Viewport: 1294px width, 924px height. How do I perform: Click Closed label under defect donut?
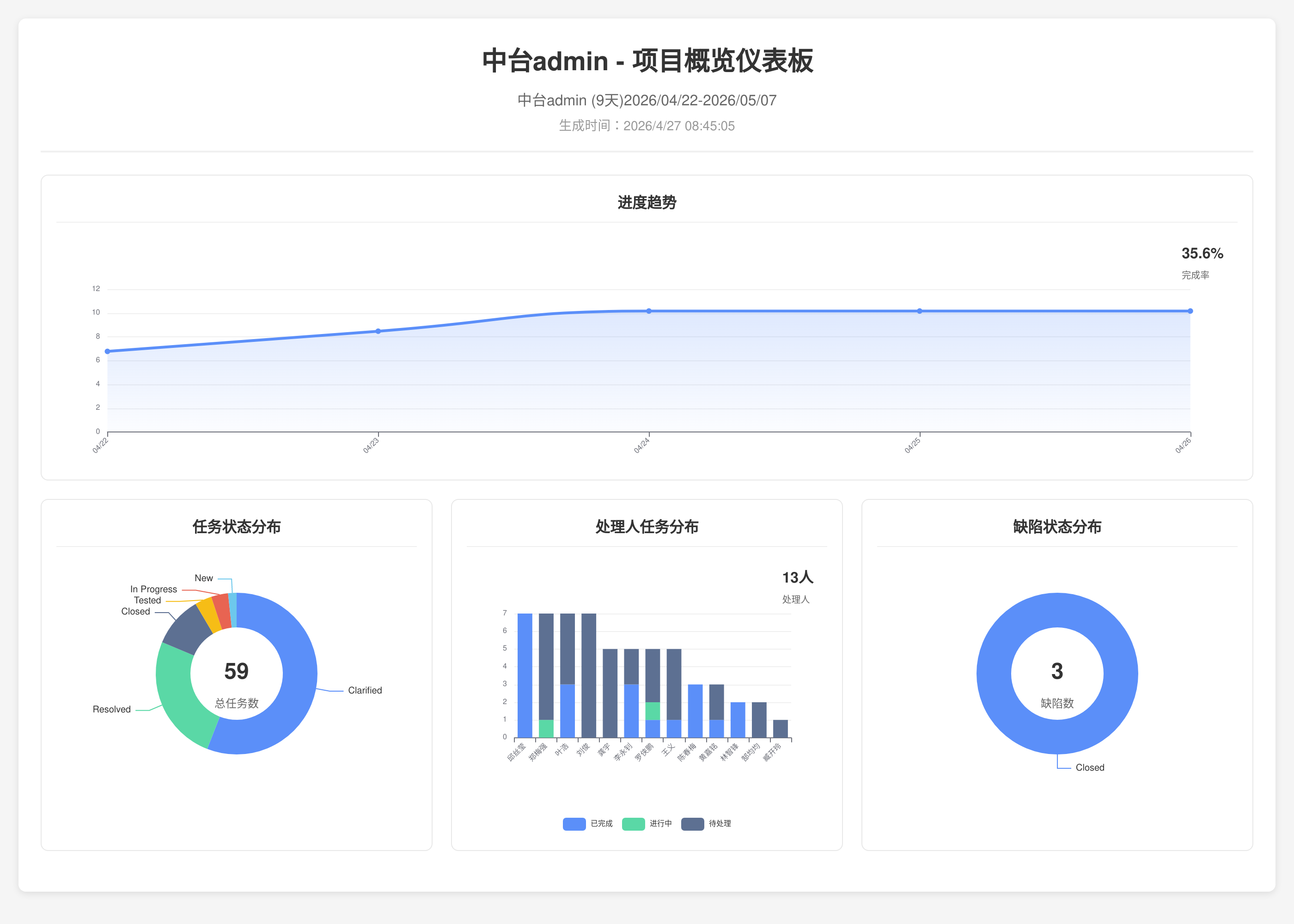point(1090,767)
